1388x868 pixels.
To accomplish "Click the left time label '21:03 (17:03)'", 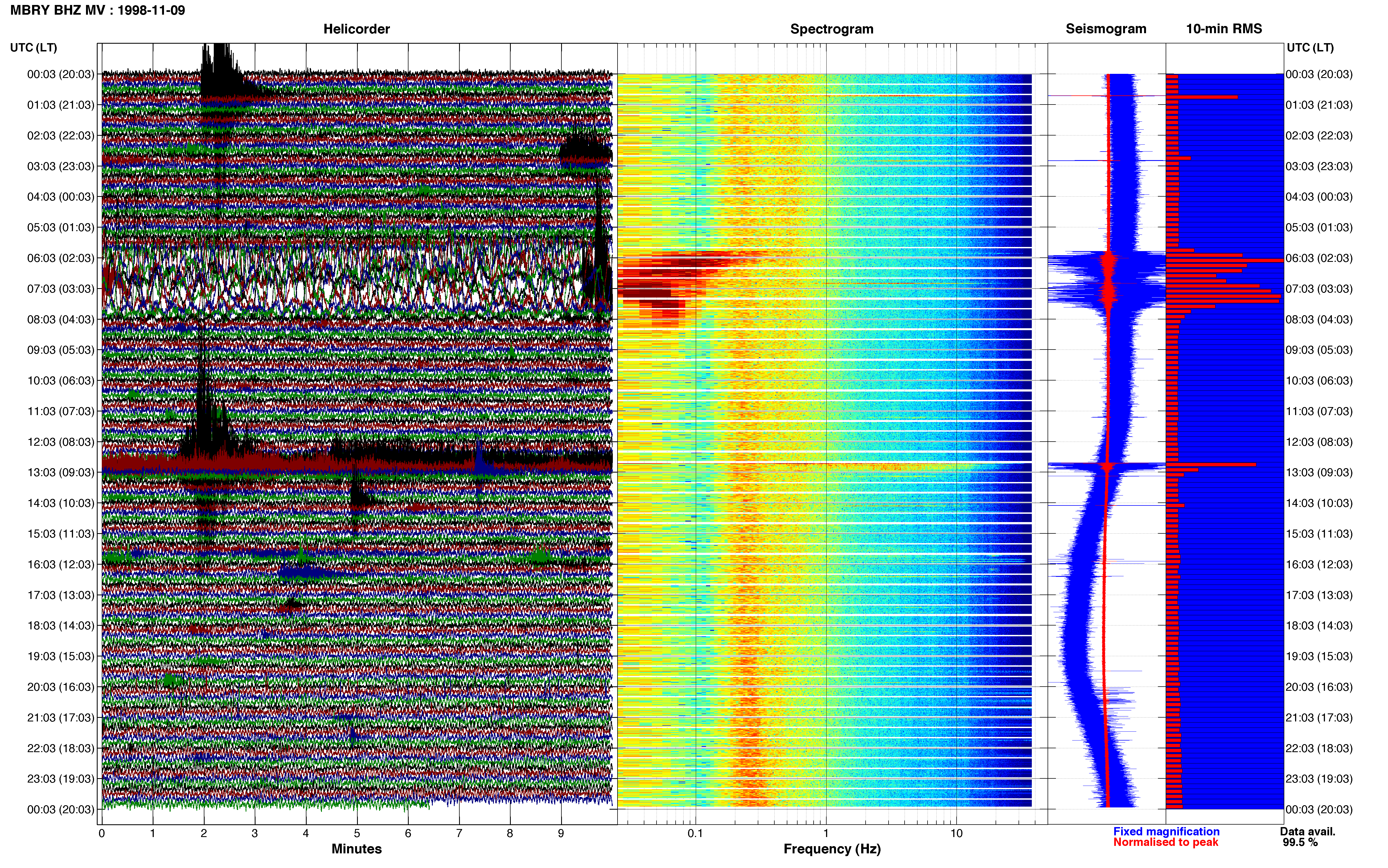I will coord(61,718).
